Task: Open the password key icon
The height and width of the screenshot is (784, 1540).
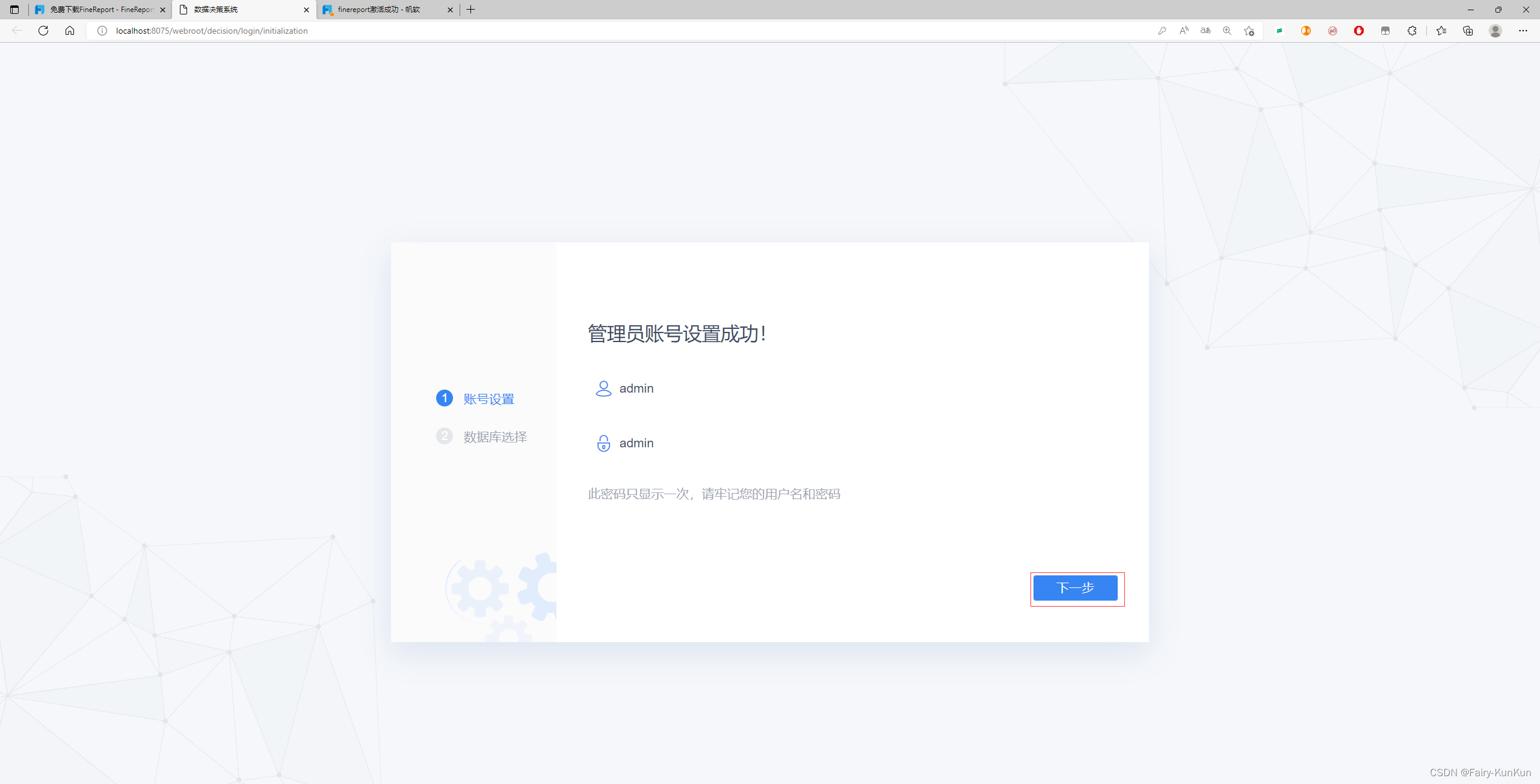Action: (x=1162, y=31)
